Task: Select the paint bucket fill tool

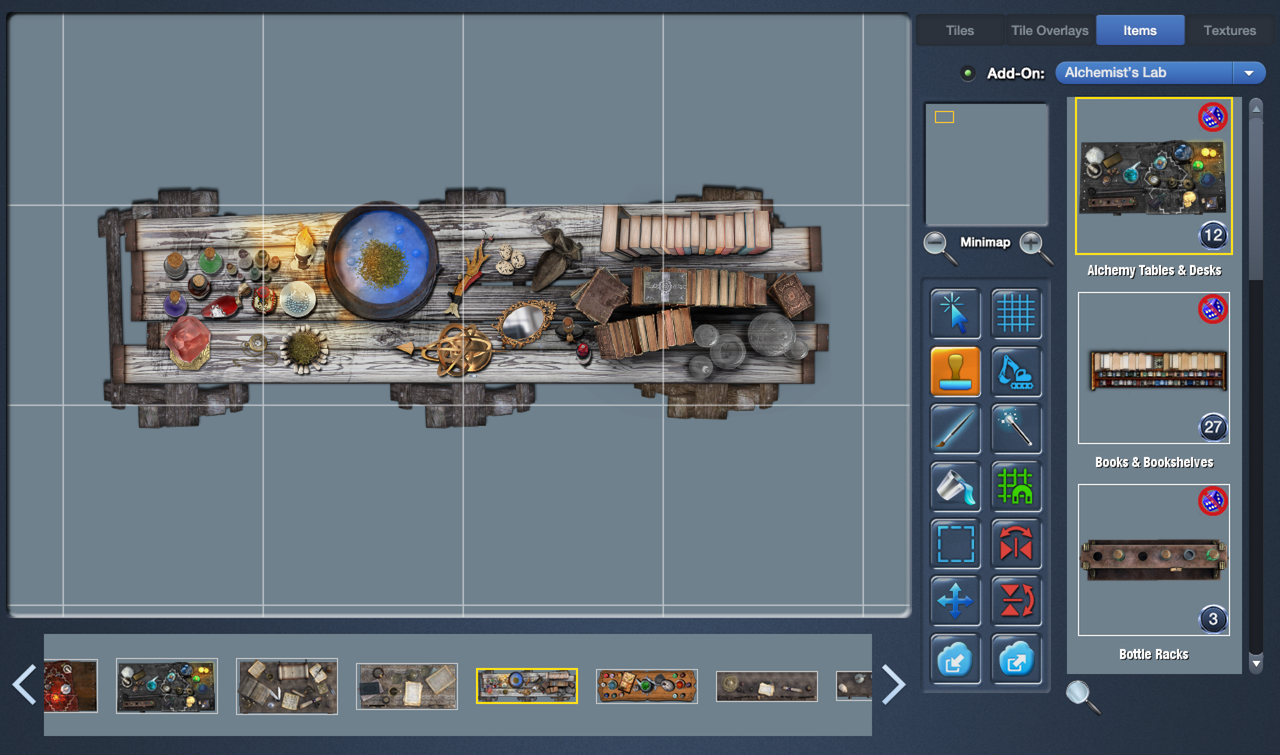Action: [x=955, y=487]
